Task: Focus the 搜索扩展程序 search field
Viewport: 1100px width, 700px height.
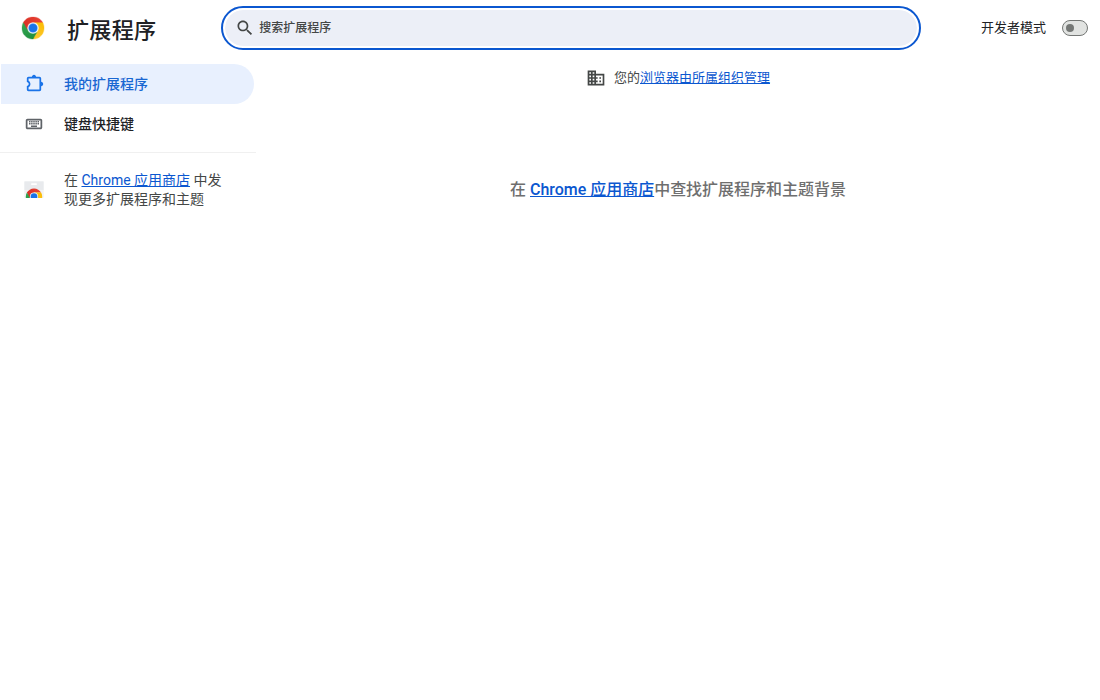Action: click(x=570, y=28)
